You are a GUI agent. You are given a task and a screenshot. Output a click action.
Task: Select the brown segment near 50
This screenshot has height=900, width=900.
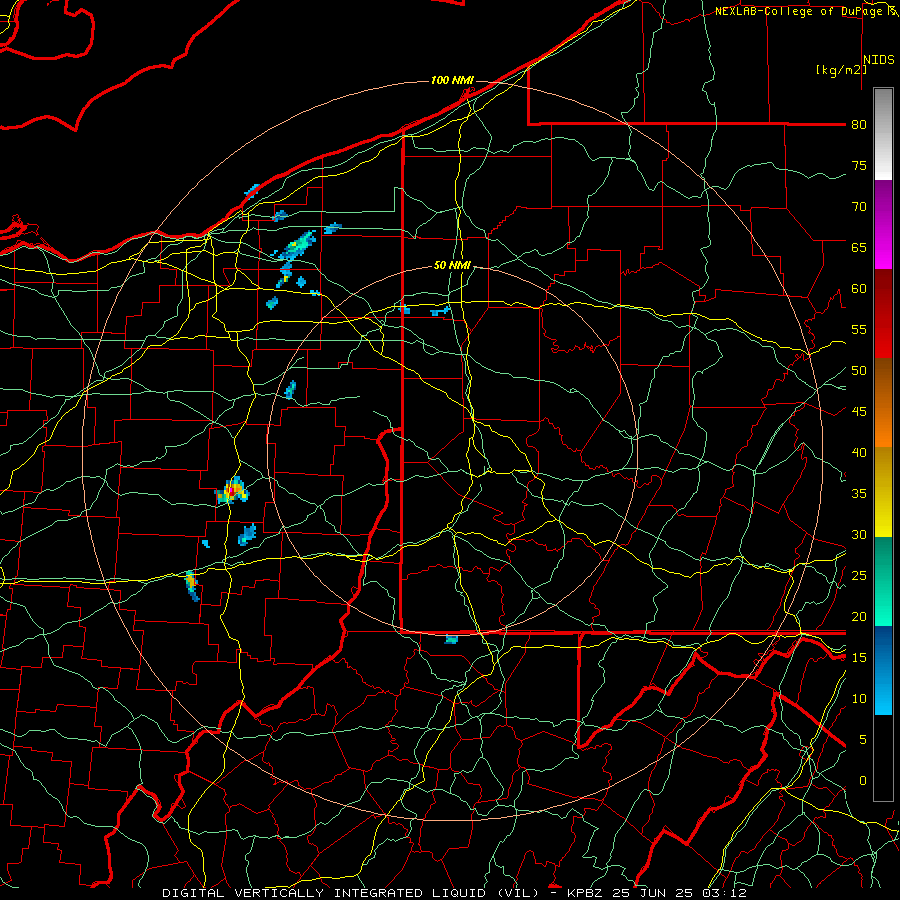pos(883,379)
